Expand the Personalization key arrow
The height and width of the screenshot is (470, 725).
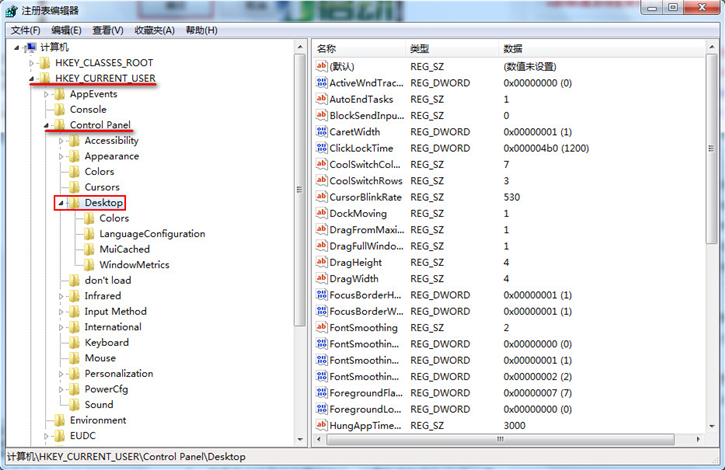pos(61,374)
